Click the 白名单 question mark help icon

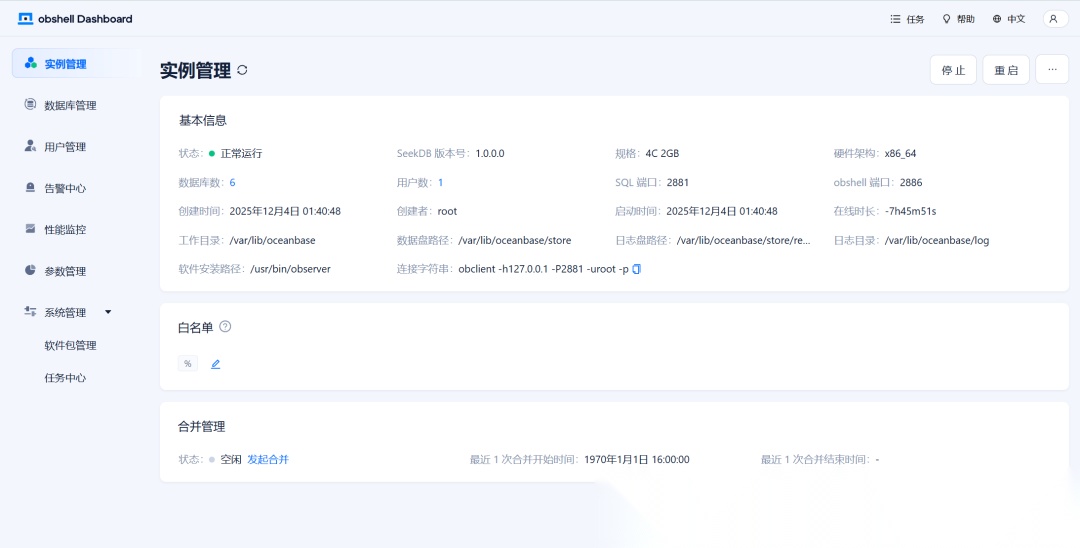tap(225, 327)
